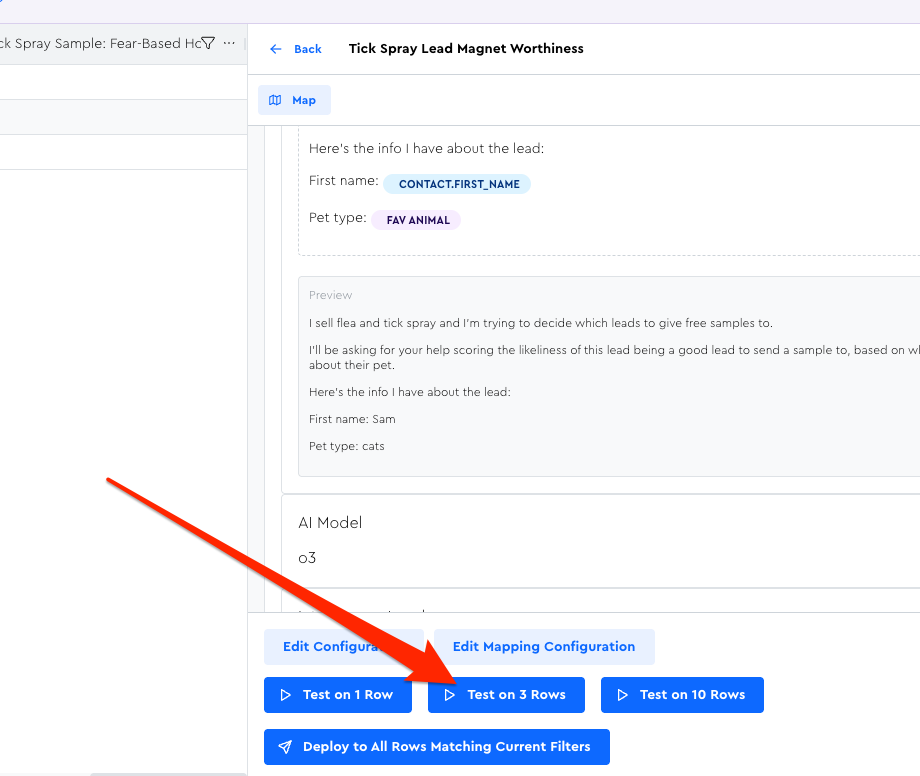920x776 pixels.
Task: Go back using the Back link
Action: tap(307, 49)
